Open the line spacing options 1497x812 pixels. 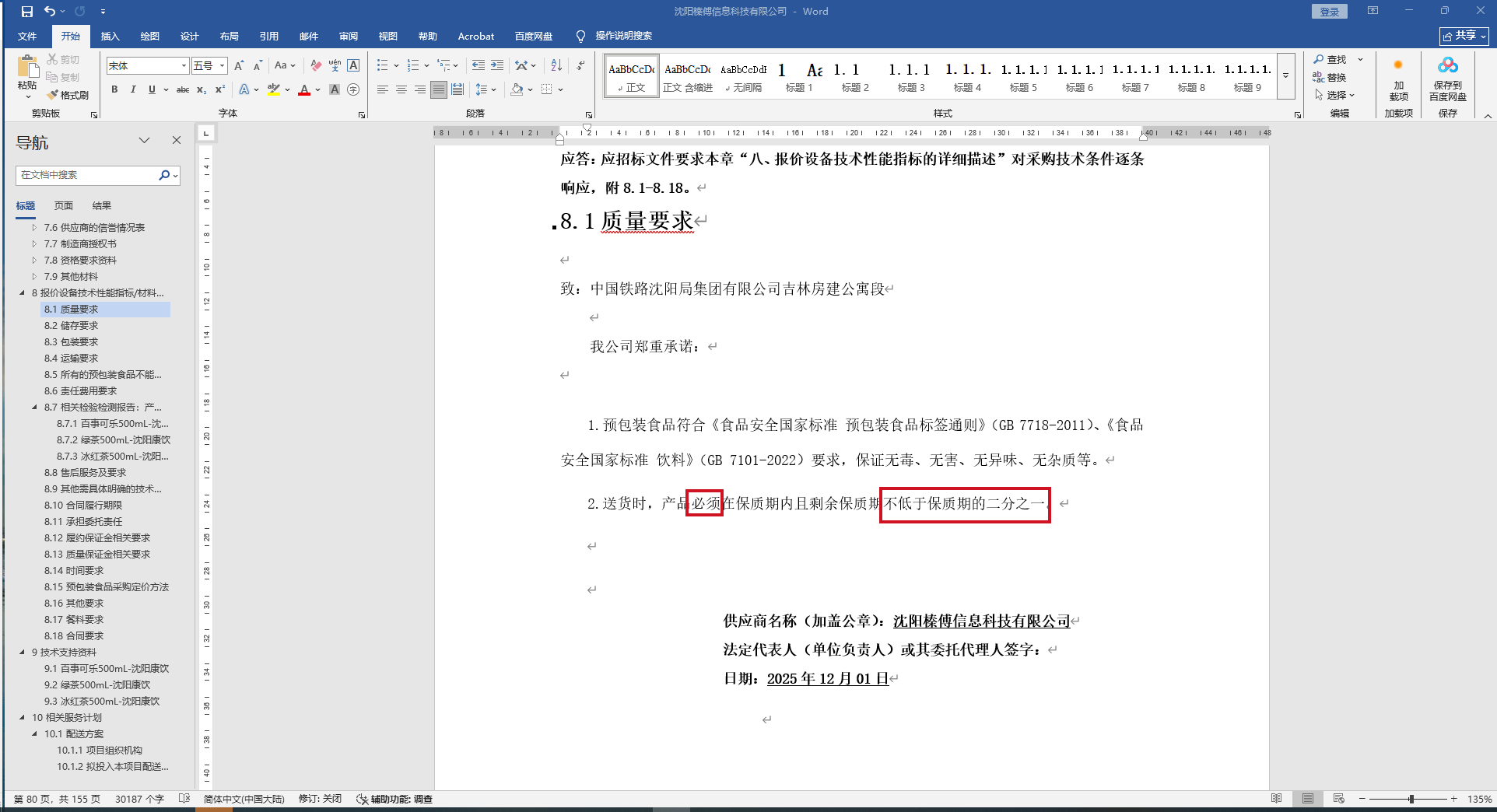[482, 89]
